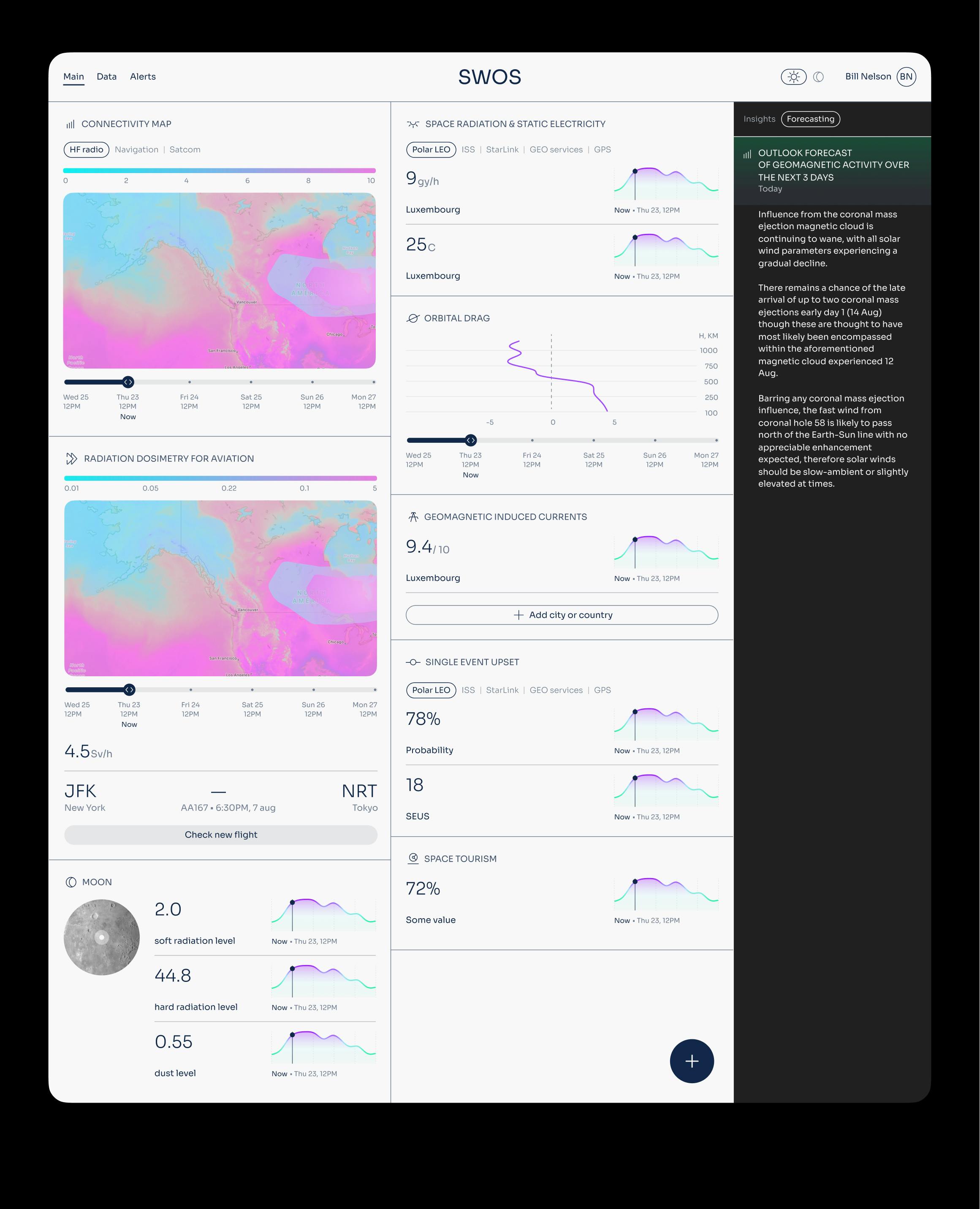Screen dimensions: 980x1209
Task: Open the Data tab
Action: pyautogui.click(x=107, y=77)
